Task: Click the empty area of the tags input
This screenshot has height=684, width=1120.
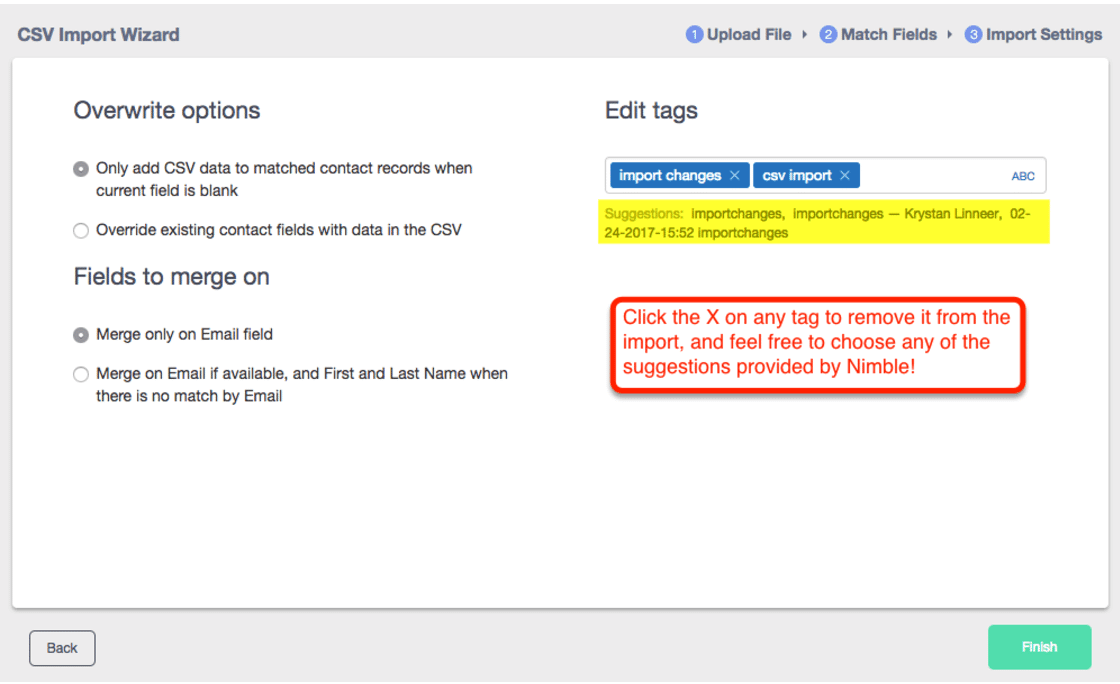Action: pos(930,176)
